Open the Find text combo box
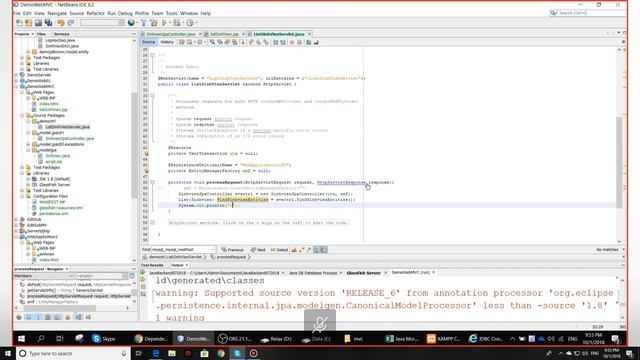The image size is (640, 360). click(x=183, y=249)
